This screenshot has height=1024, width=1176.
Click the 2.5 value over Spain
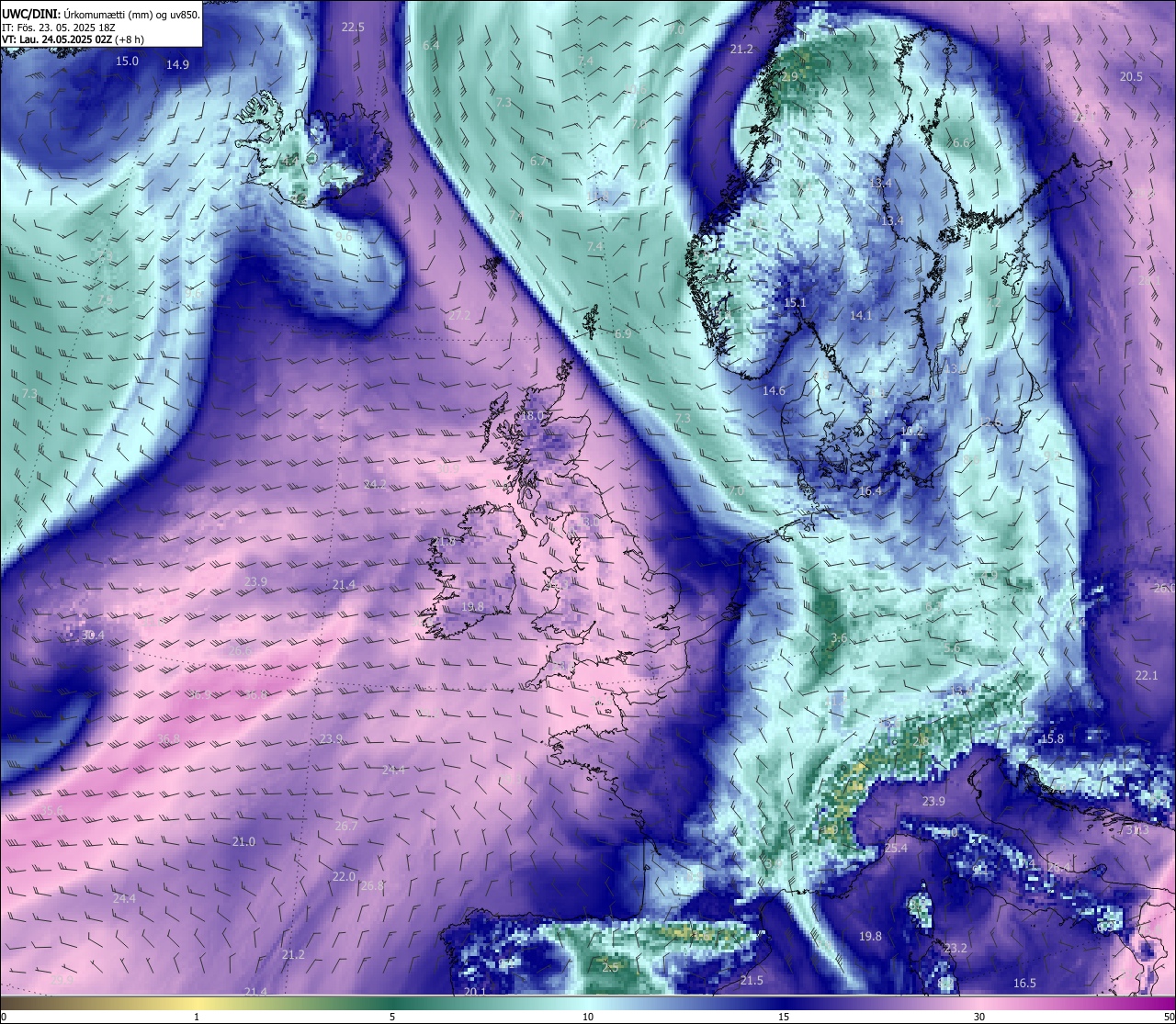pyautogui.click(x=611, y=968)
